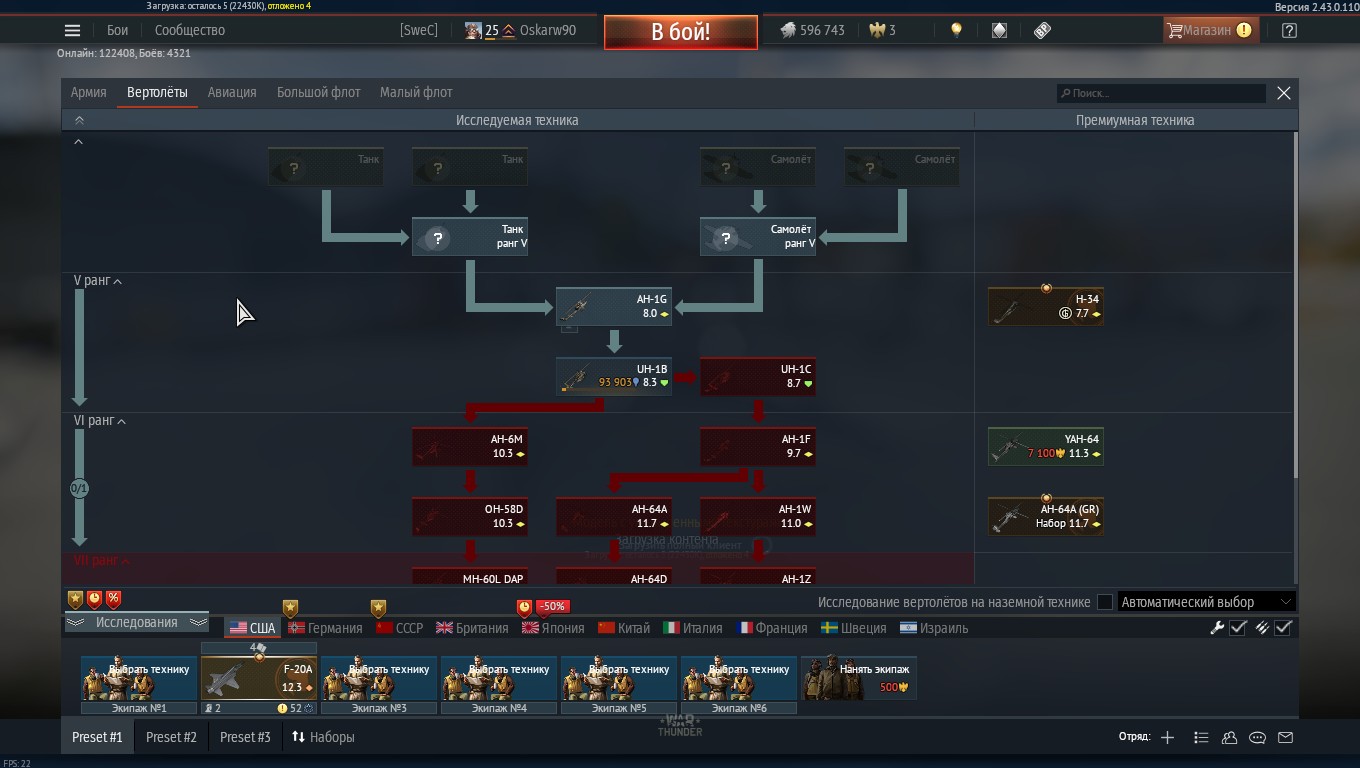Start battle with В бой! button
The width and height of the screenshot is (1360, 768).
point(681,31)
